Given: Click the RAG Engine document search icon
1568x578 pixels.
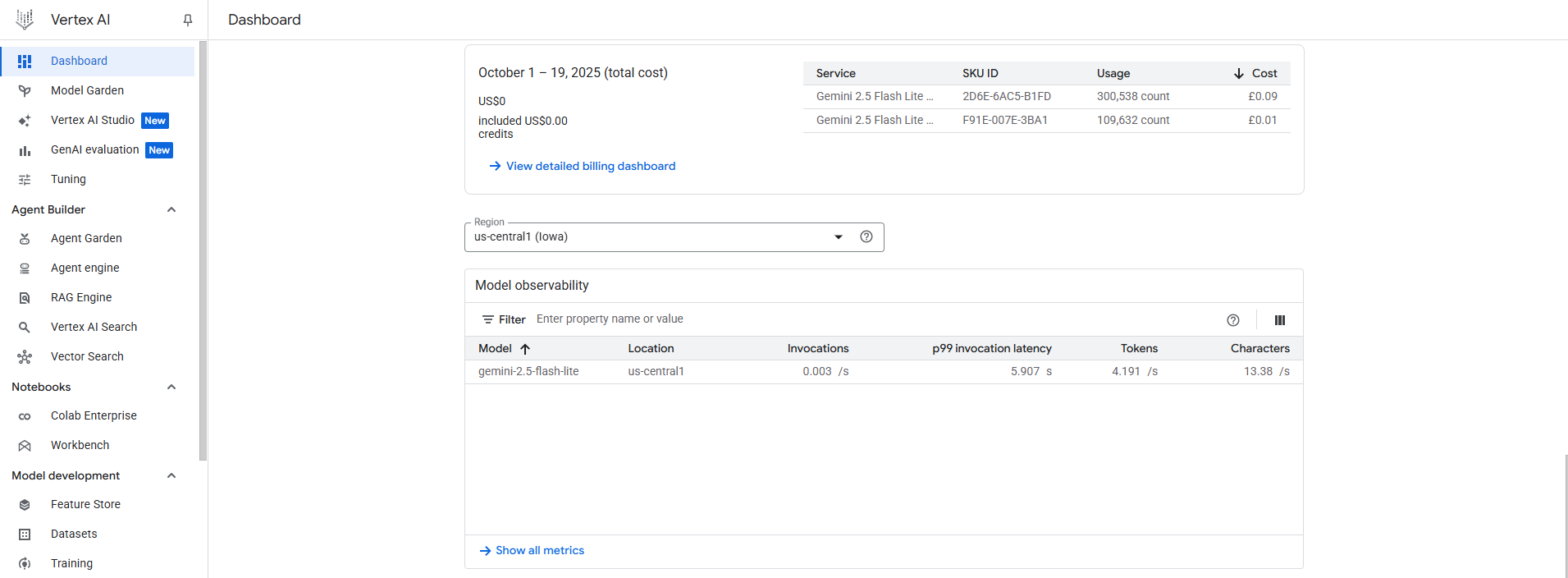Looking at the screenshot, I should 25,297.
